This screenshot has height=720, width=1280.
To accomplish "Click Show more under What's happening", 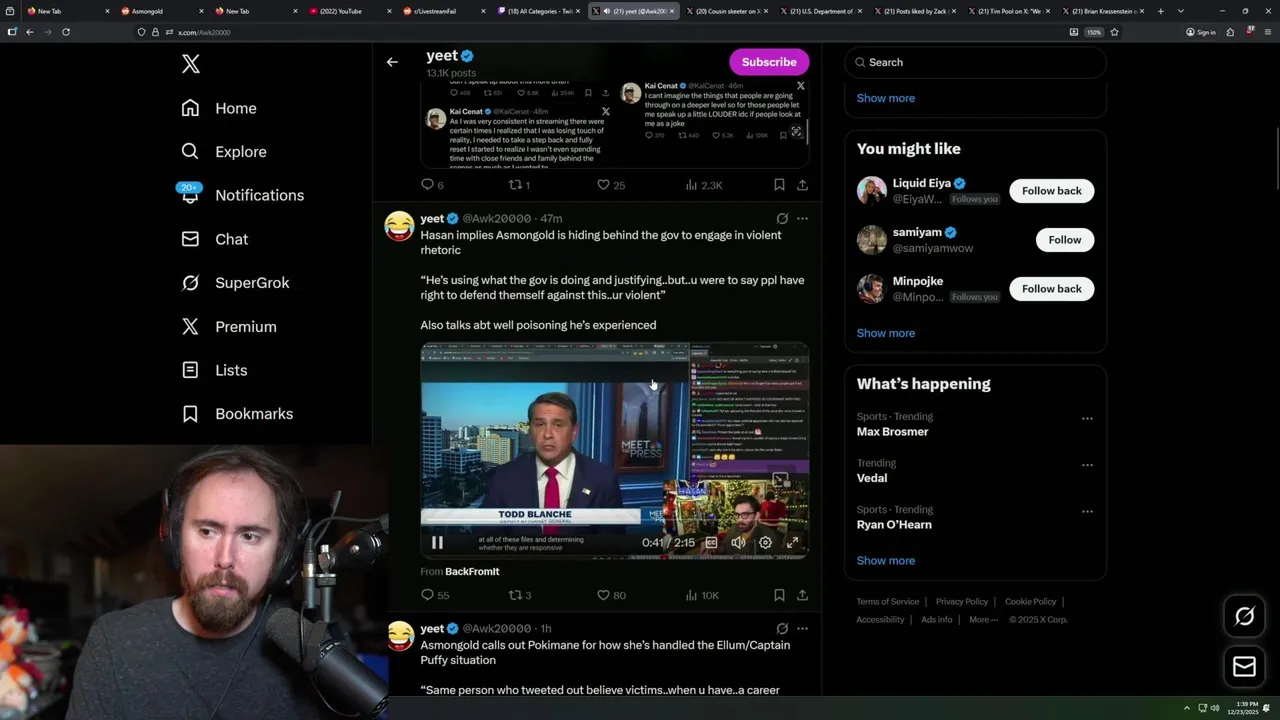I will tap(886, 560).
